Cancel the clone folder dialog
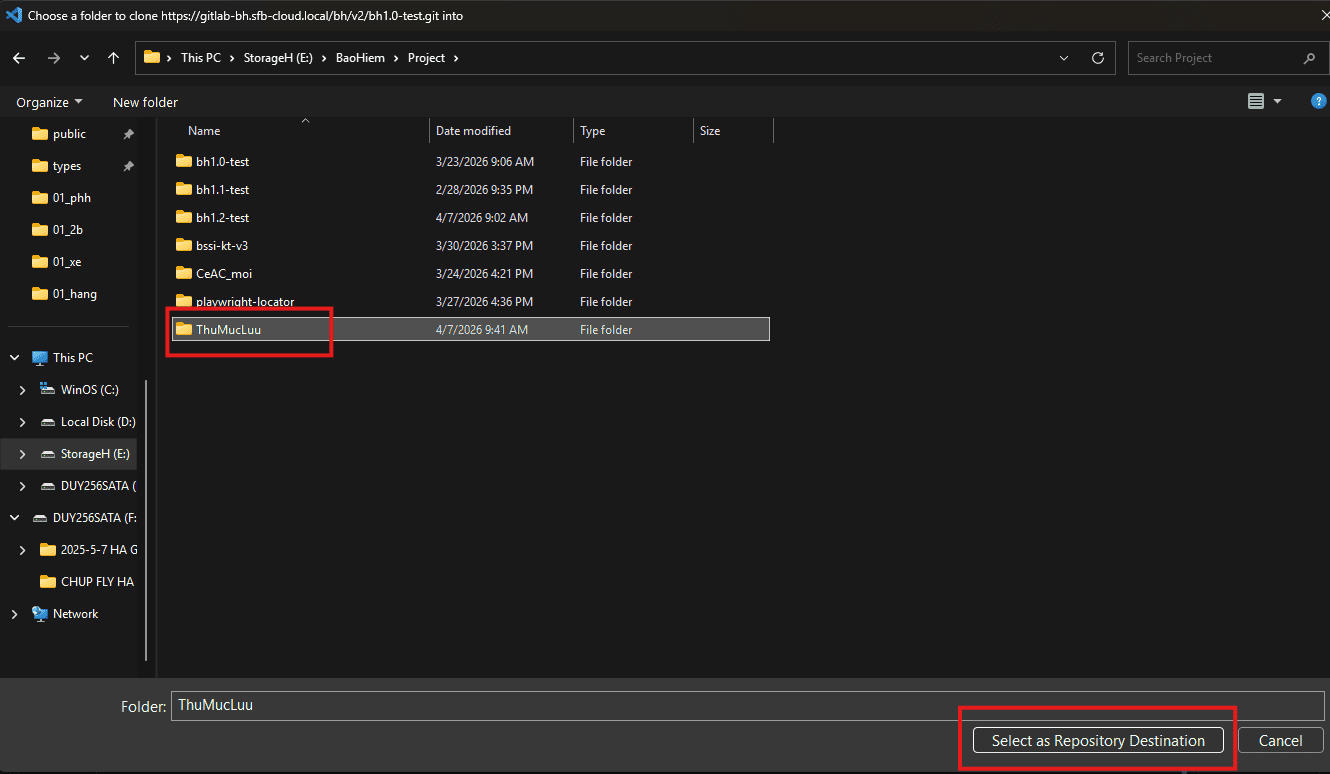1330x774 pixels. point(1280,741)
